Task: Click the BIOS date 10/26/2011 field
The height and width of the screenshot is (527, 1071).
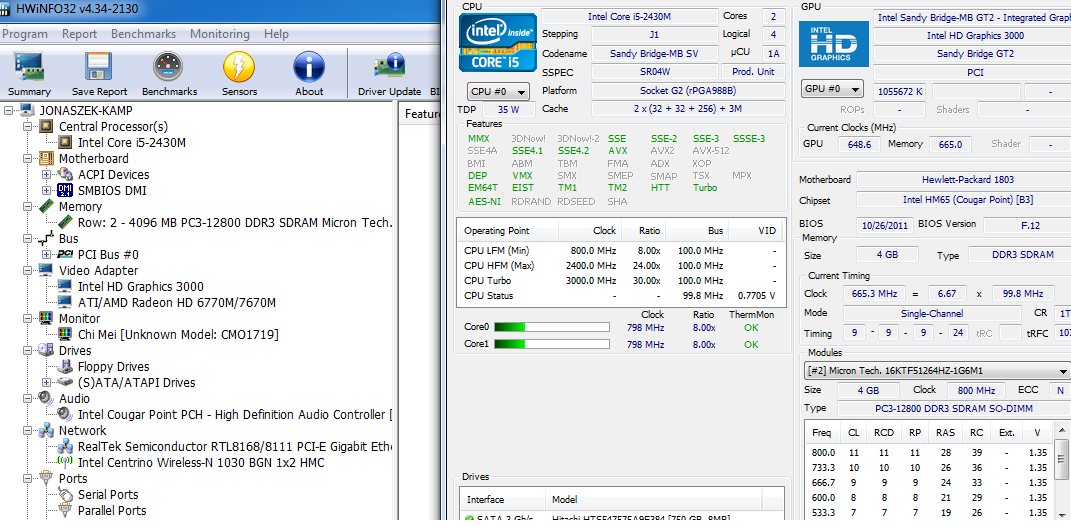Action: point(884,225)
